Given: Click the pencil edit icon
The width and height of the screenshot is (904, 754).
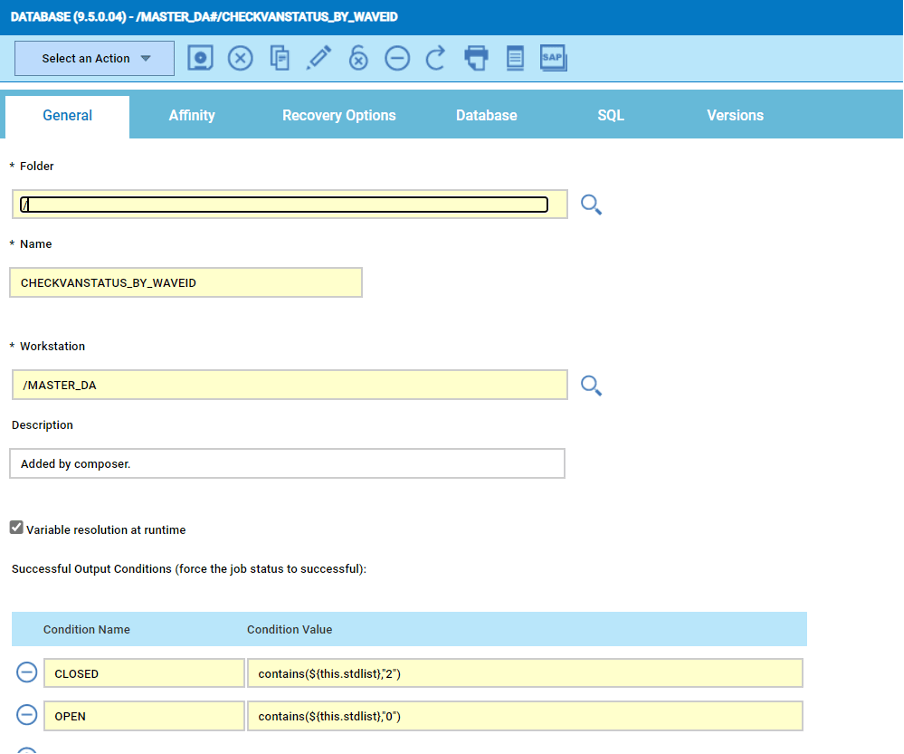Looking at the screenshot, I should click(x=319, y=58).
